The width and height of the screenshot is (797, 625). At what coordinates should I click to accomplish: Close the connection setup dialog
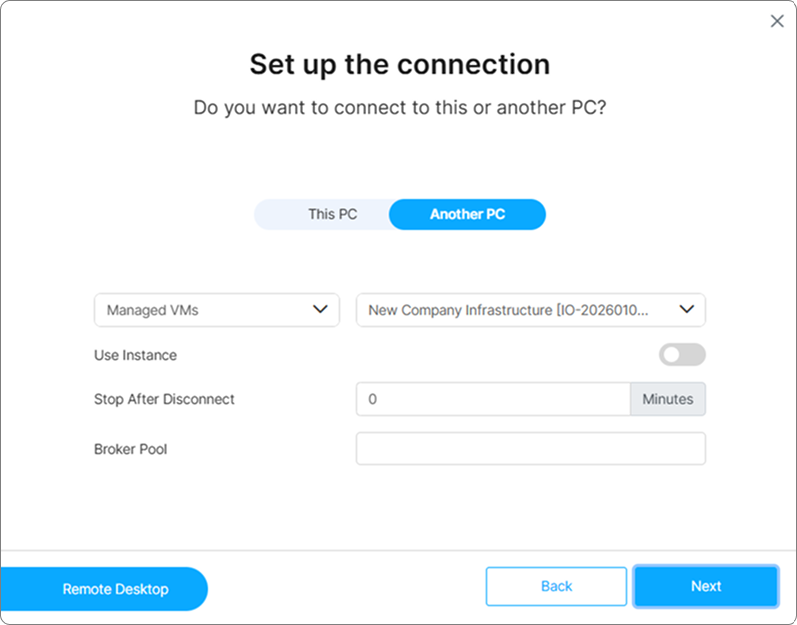777,21
